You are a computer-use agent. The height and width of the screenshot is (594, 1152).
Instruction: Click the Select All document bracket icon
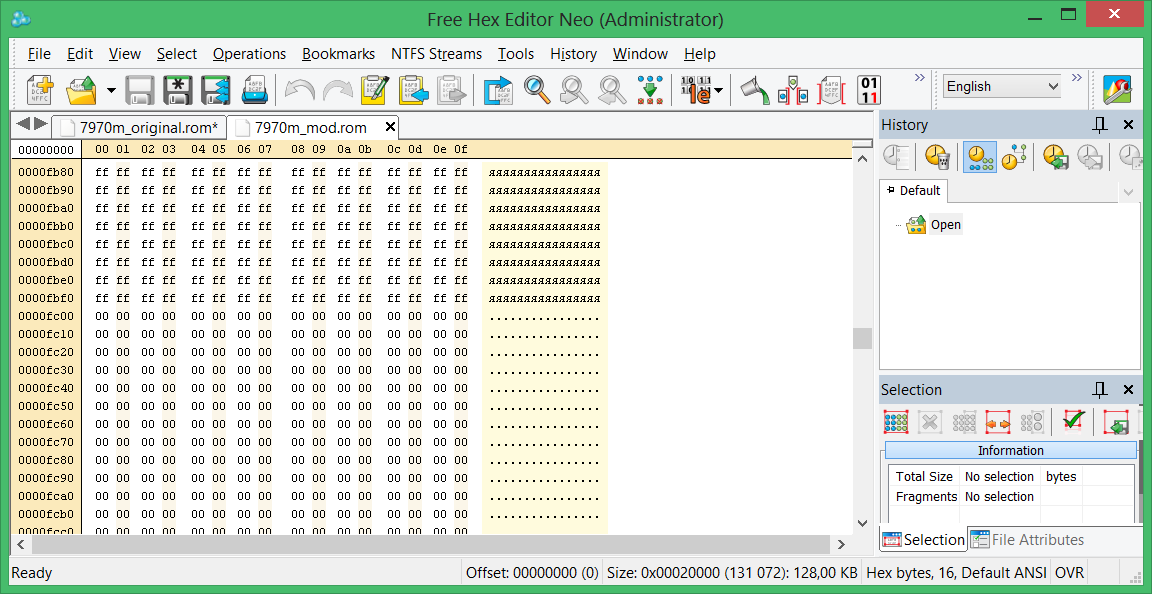pyautogui.click(x=832, y=90)
